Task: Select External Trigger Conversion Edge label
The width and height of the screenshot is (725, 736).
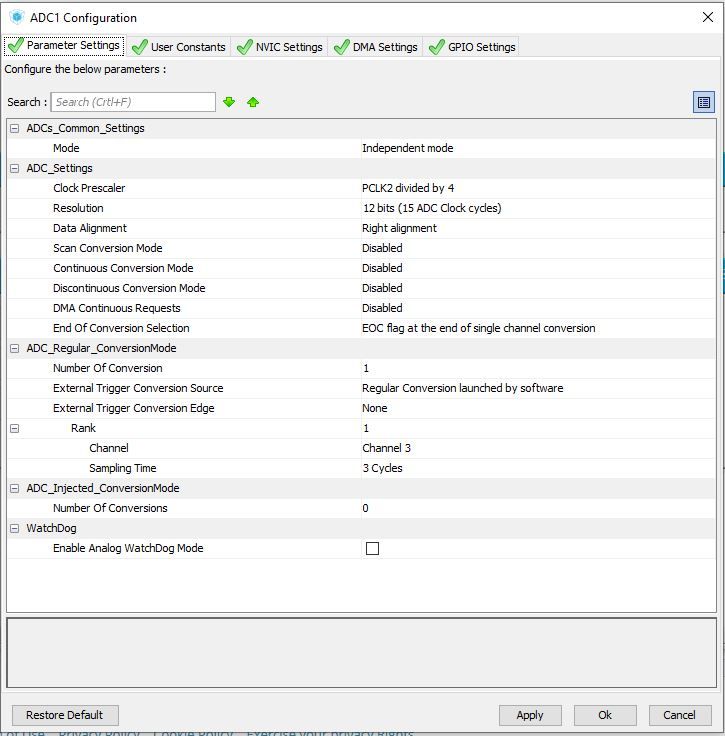Action: pyautogui.click(x=134, y=408)
